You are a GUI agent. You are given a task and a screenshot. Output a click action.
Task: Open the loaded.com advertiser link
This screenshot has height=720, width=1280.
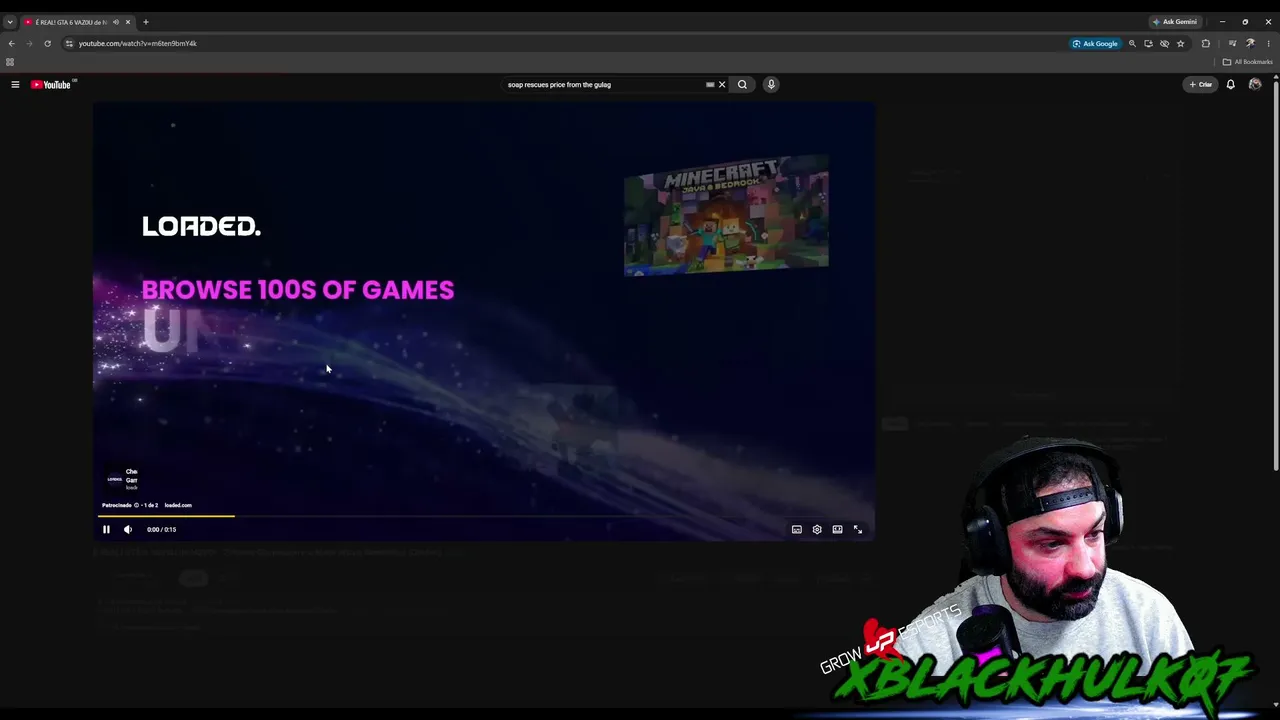pos(178,505)
